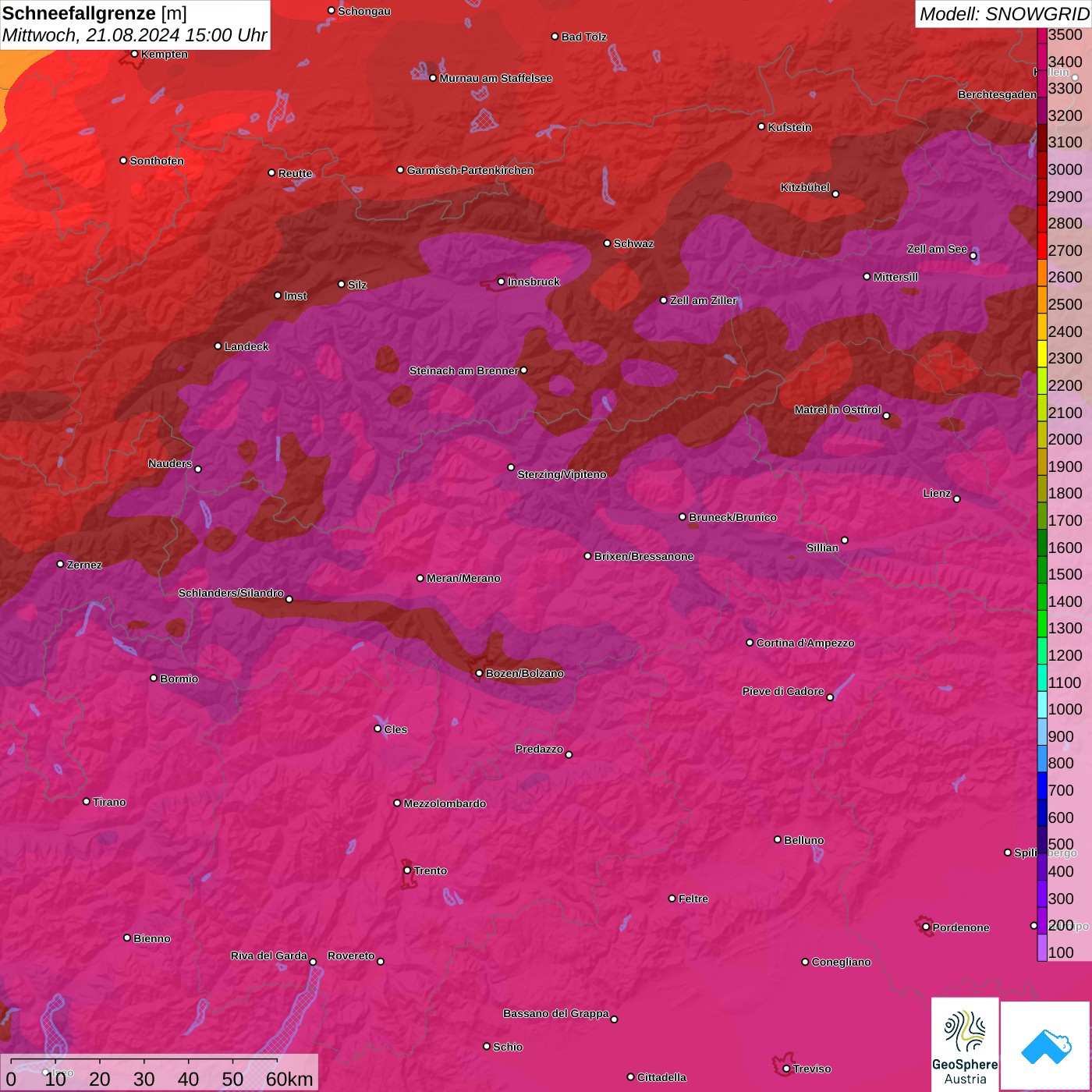
Task: Click the Modell: SNOWGRID label
Action: coord(1004,14)
